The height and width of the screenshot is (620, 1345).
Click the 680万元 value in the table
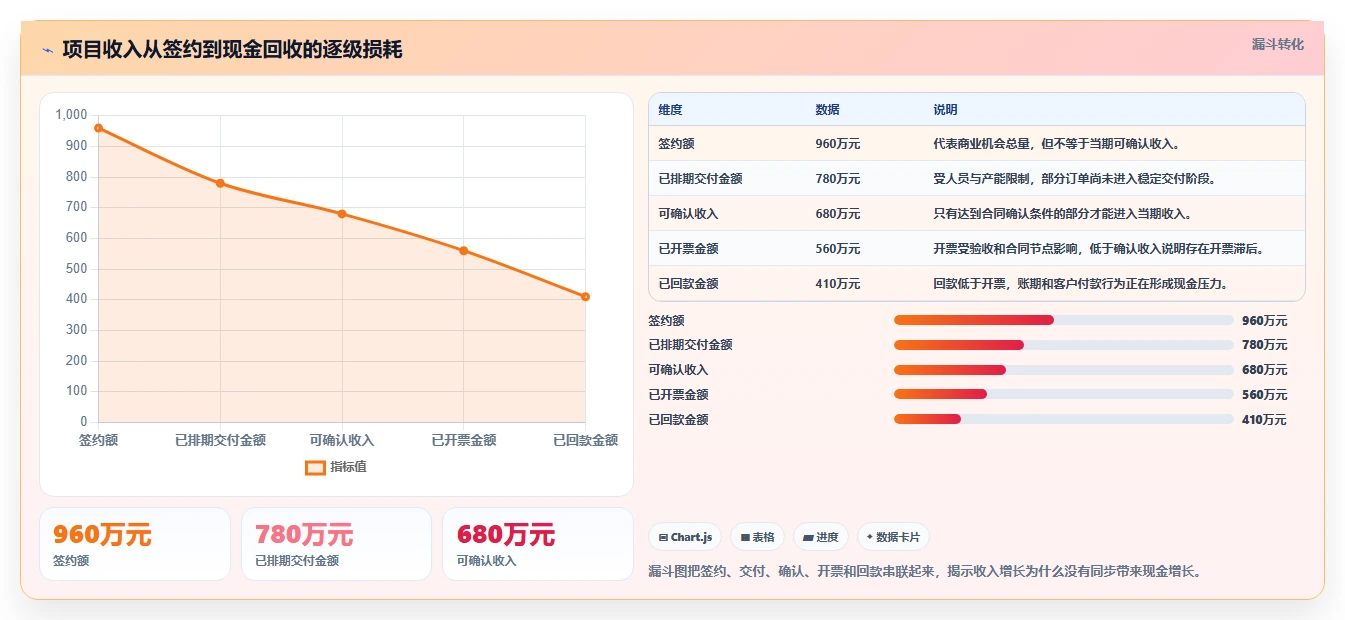click(838, 214)
